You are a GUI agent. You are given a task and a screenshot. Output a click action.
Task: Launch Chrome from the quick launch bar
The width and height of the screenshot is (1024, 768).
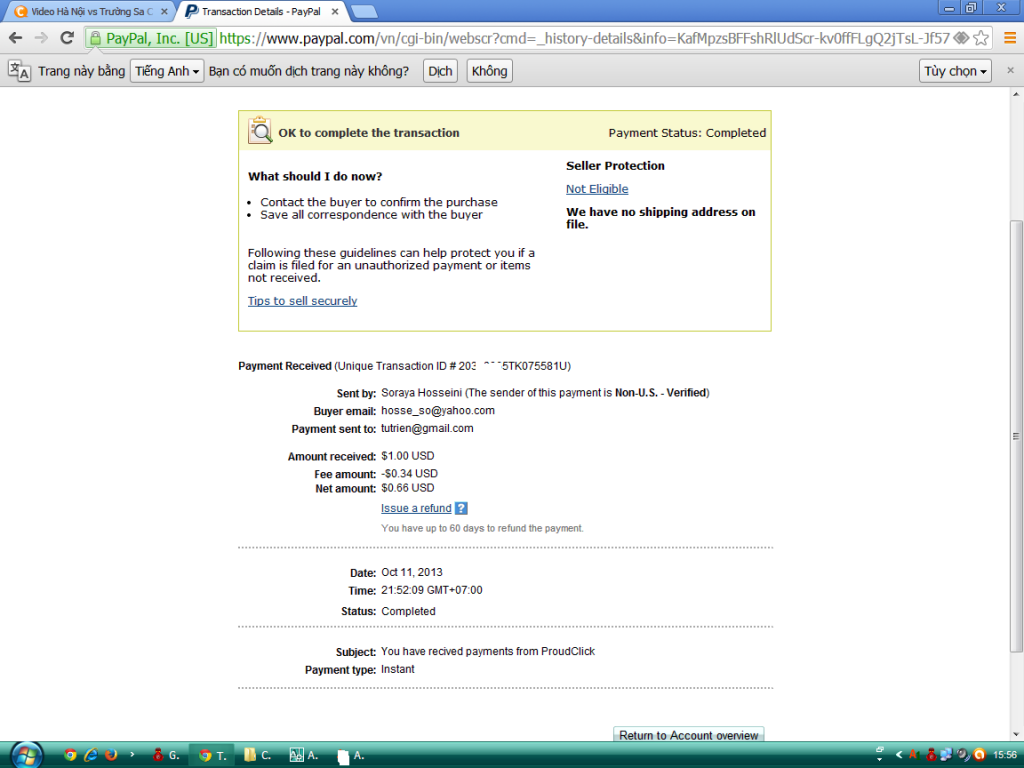click(x=71, y=755)
